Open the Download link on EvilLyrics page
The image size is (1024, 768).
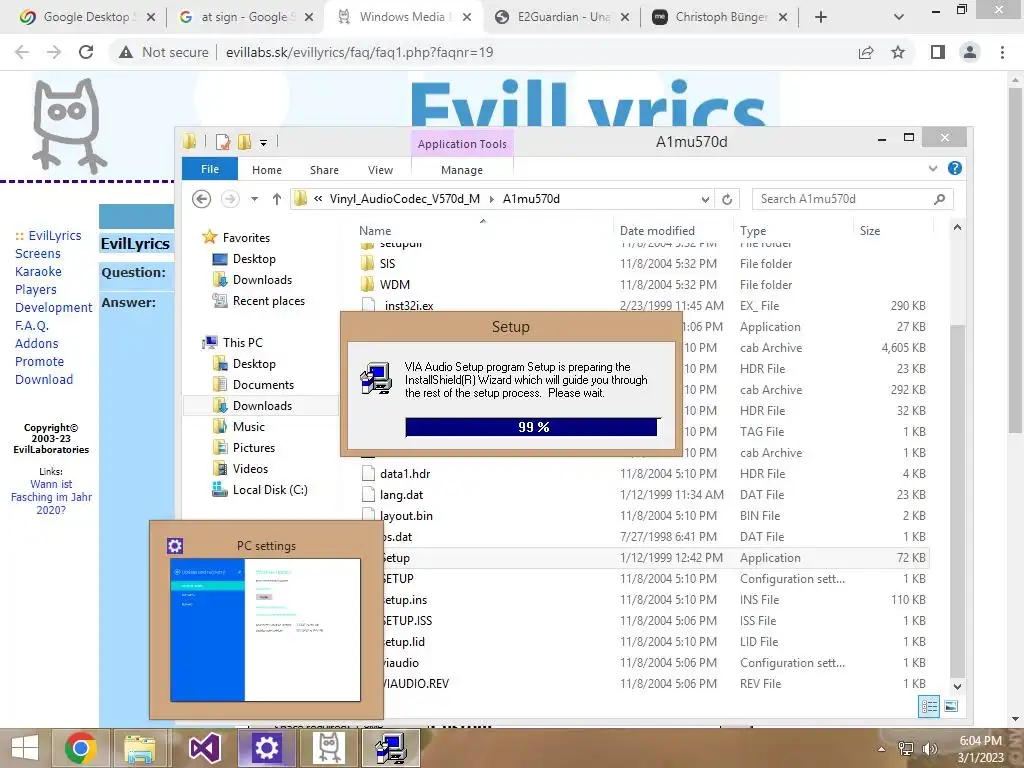[44, 379]
